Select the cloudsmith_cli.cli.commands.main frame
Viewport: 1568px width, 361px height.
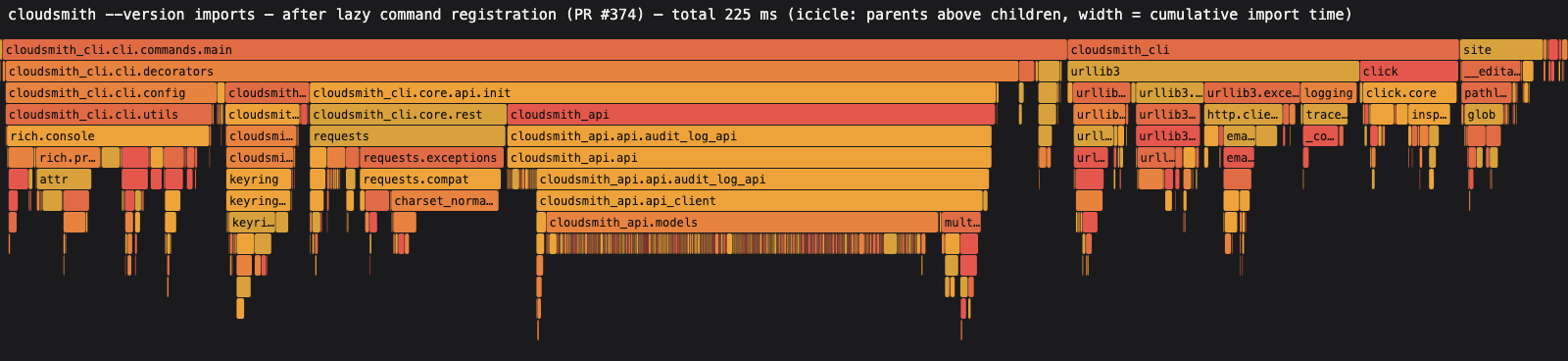(535, 50)
